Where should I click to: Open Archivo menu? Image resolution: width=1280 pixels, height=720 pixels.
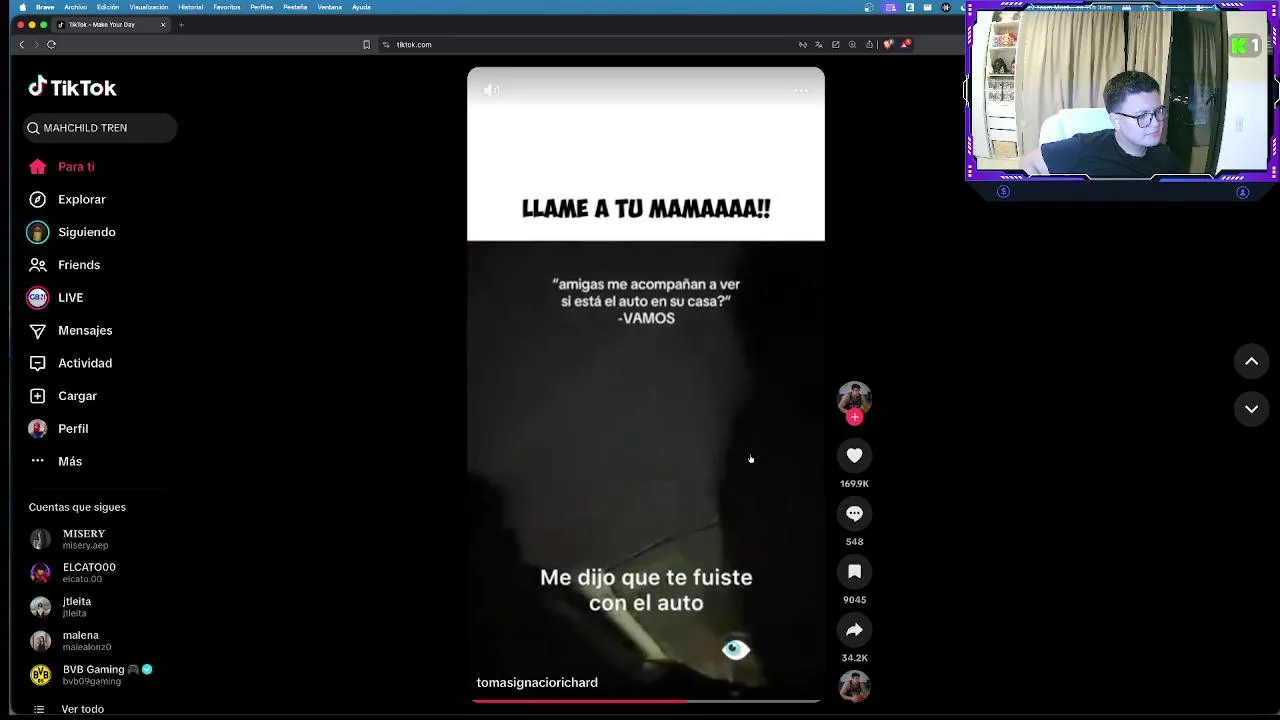tap(75, 7)
